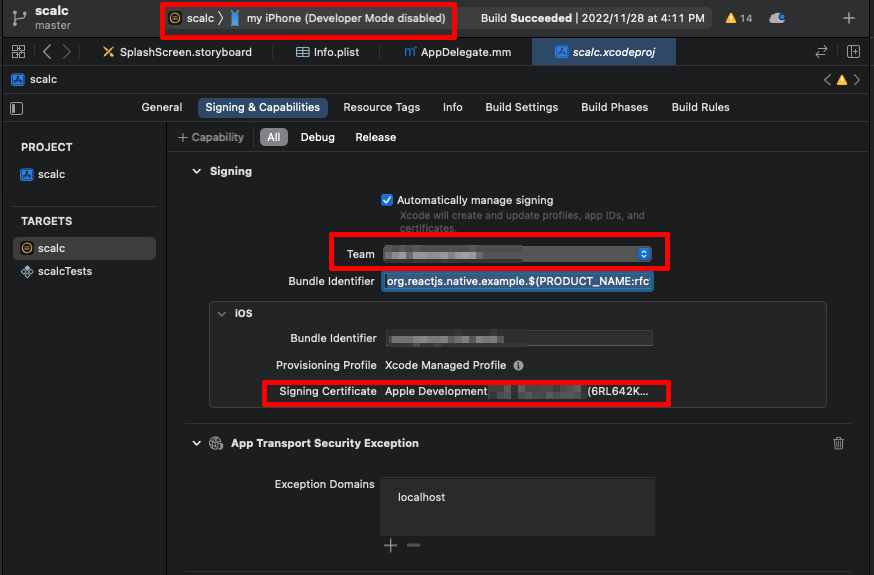Open Build Rules tab
This screenshot has height=575, width=874.
pos(700,107)
